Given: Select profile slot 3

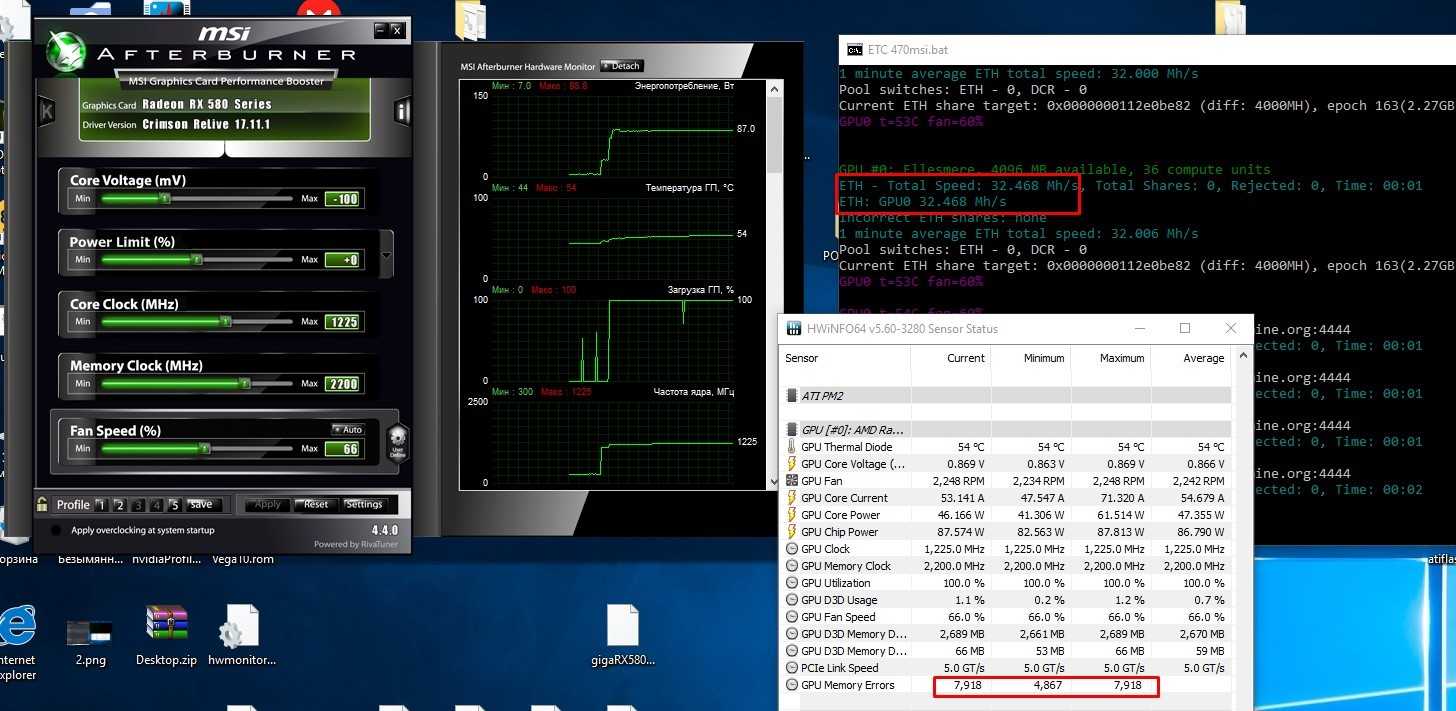Looking at the screenshot, I should 137,505.
